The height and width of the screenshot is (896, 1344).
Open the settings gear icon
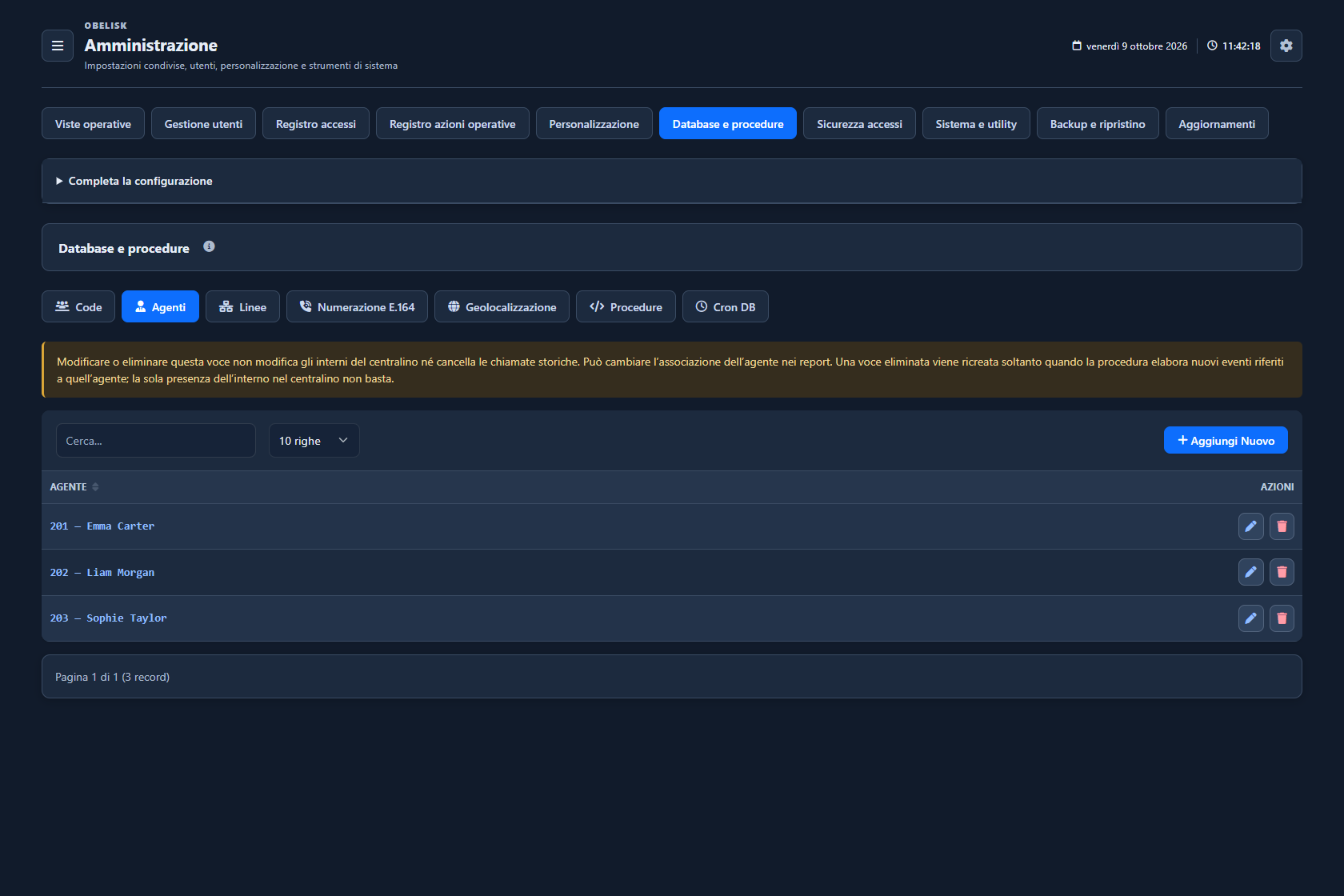point(1286,46)
